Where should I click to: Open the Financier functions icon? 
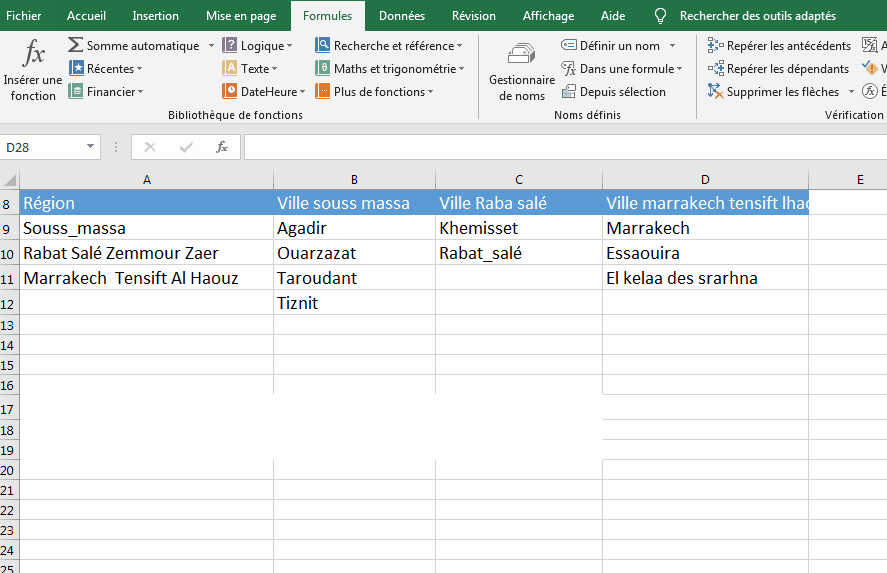(76, 91)
